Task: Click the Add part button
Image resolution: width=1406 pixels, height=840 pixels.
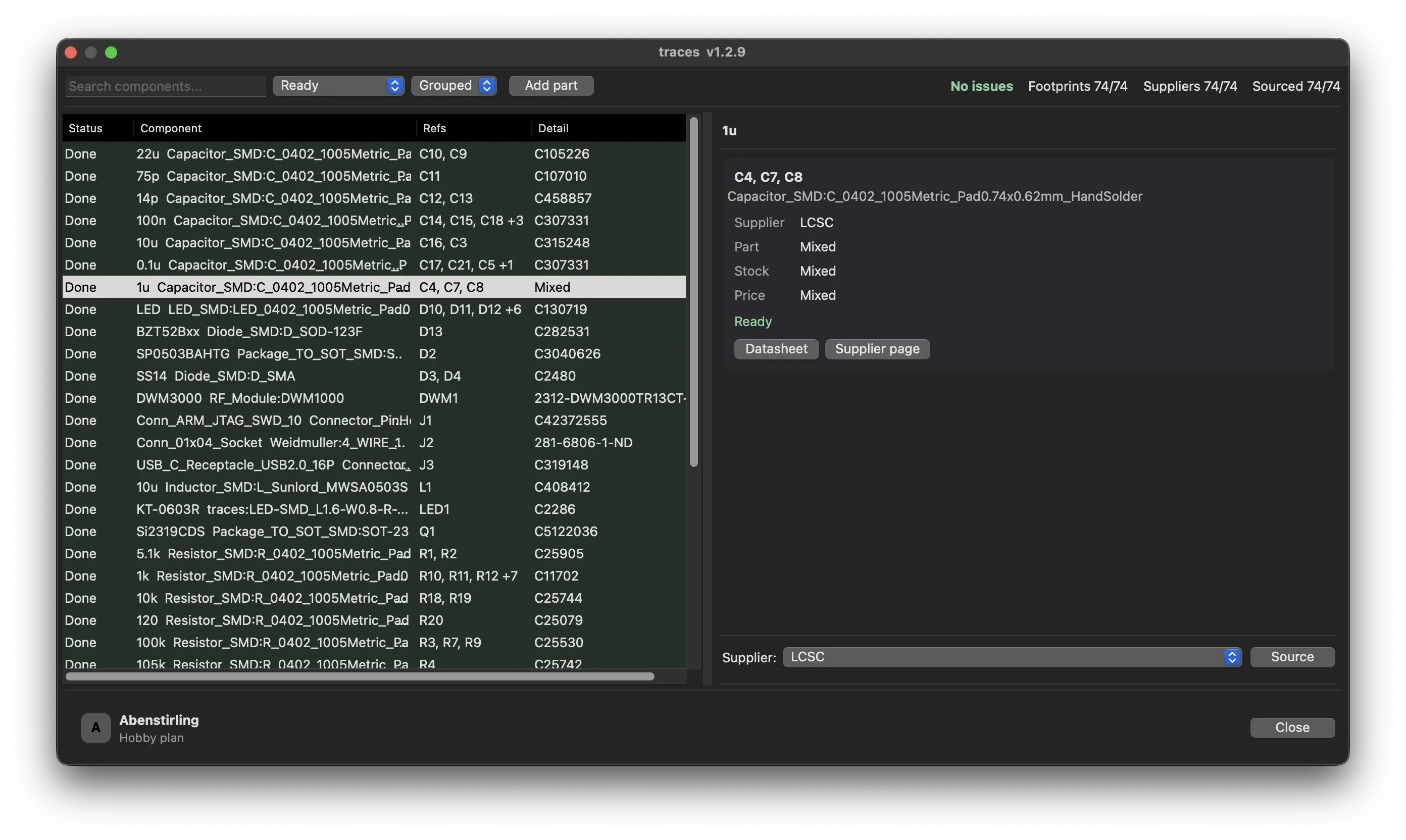Action: (x=551, y=85)
